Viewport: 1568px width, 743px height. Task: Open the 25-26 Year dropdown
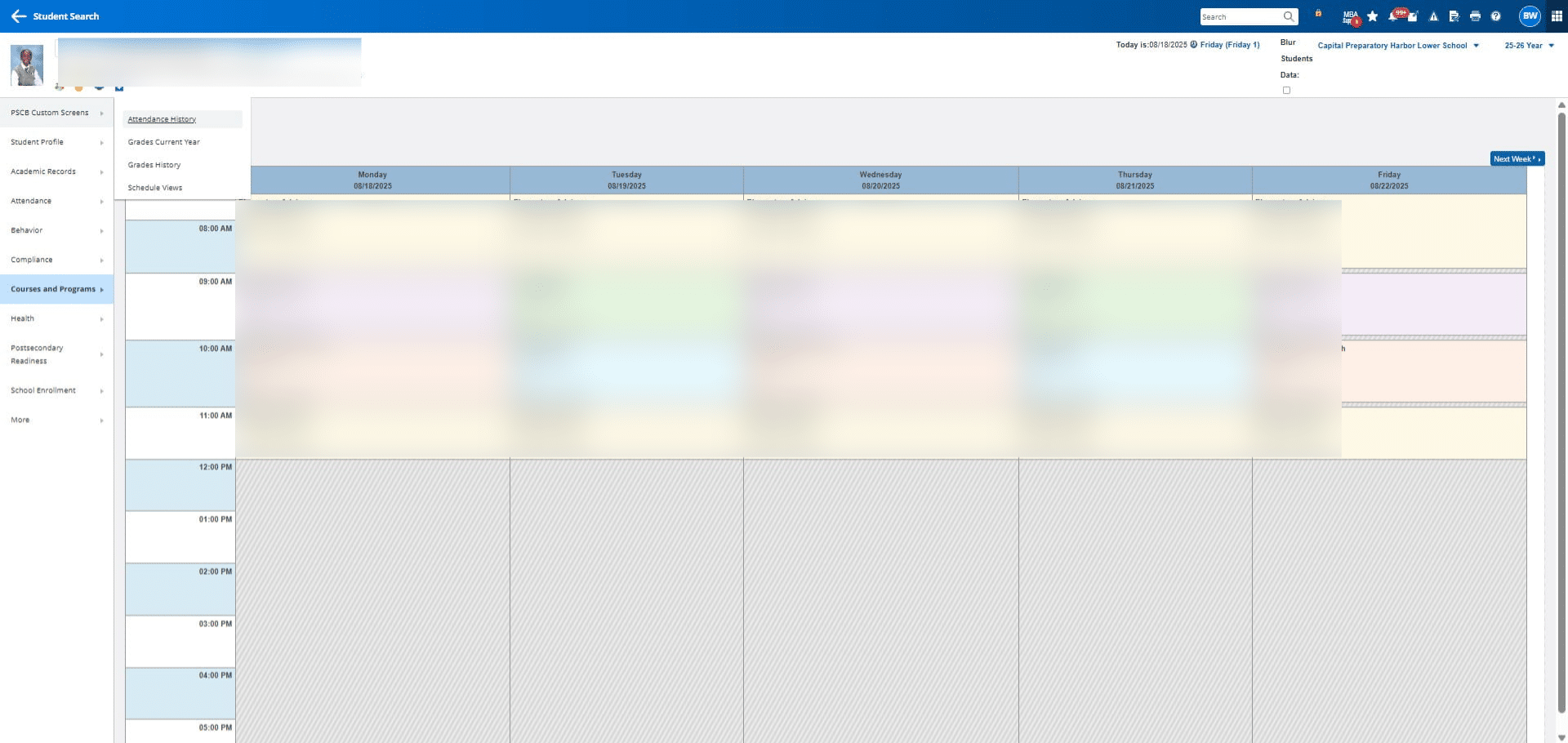(x=1530, y=46)
